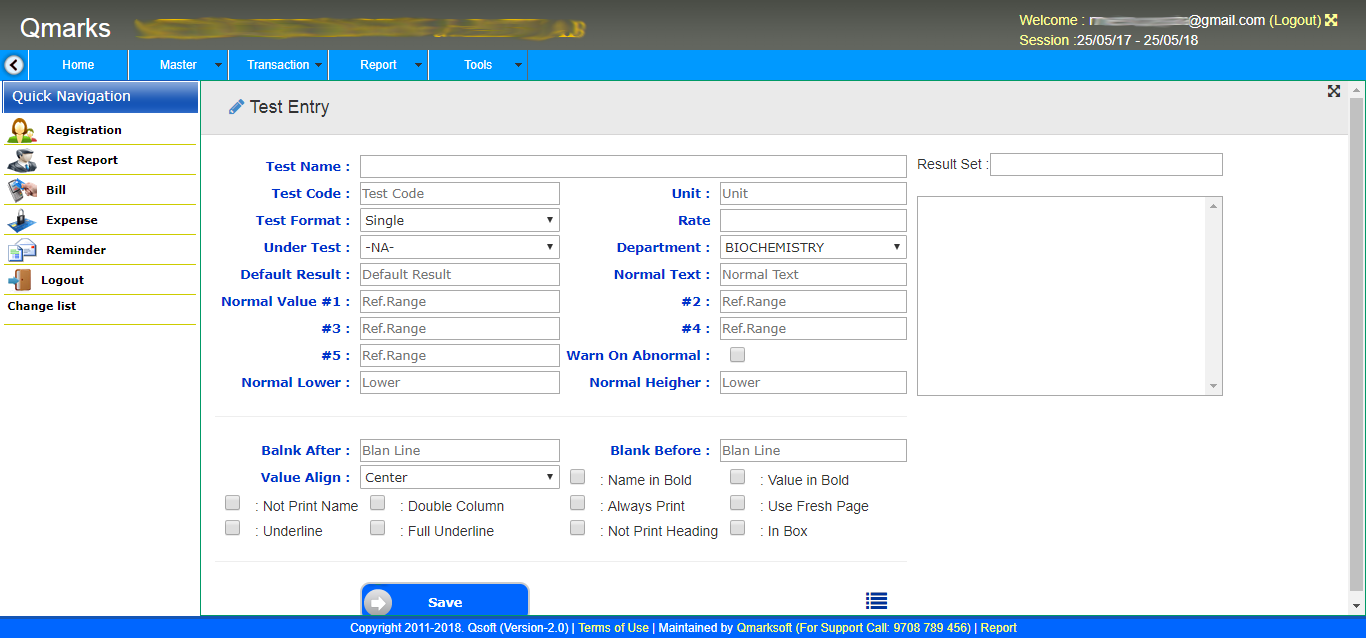The height and width of the screenshot is (638, 1366).
Task: Expand the Department dropdown showing BIOCHEMISTRY
Action: tap(812, 246)
